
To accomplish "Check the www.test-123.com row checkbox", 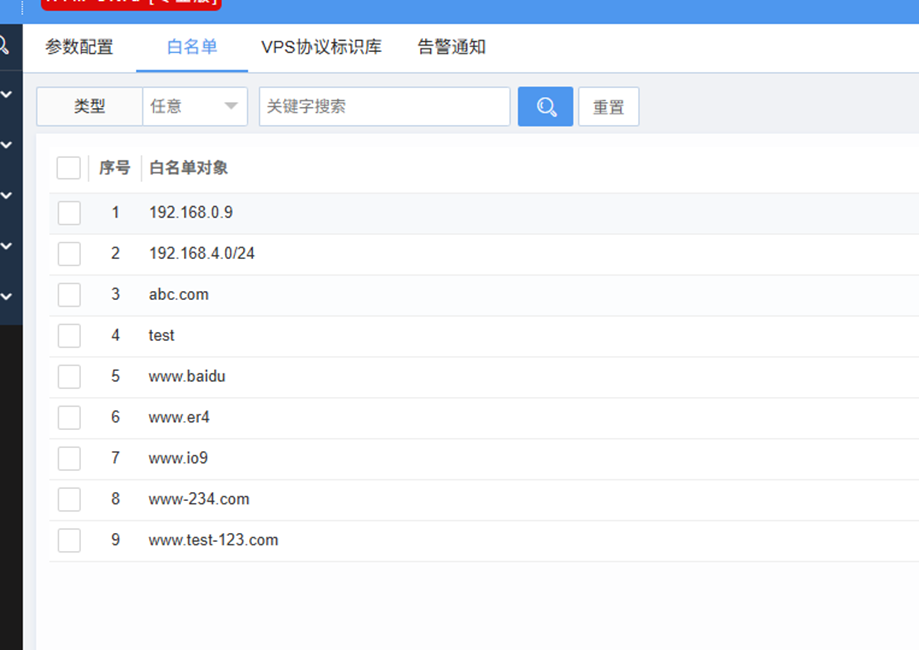I will [69, 540].
